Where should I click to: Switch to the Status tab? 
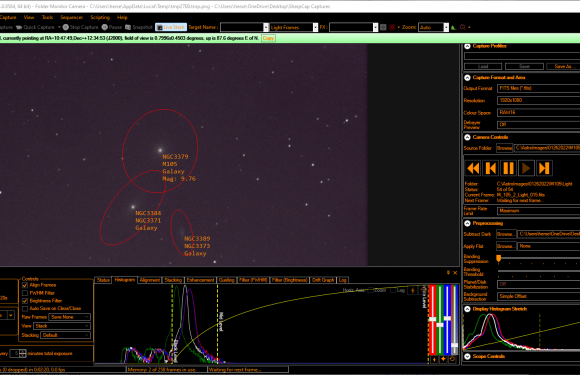(x=103, y=280)
